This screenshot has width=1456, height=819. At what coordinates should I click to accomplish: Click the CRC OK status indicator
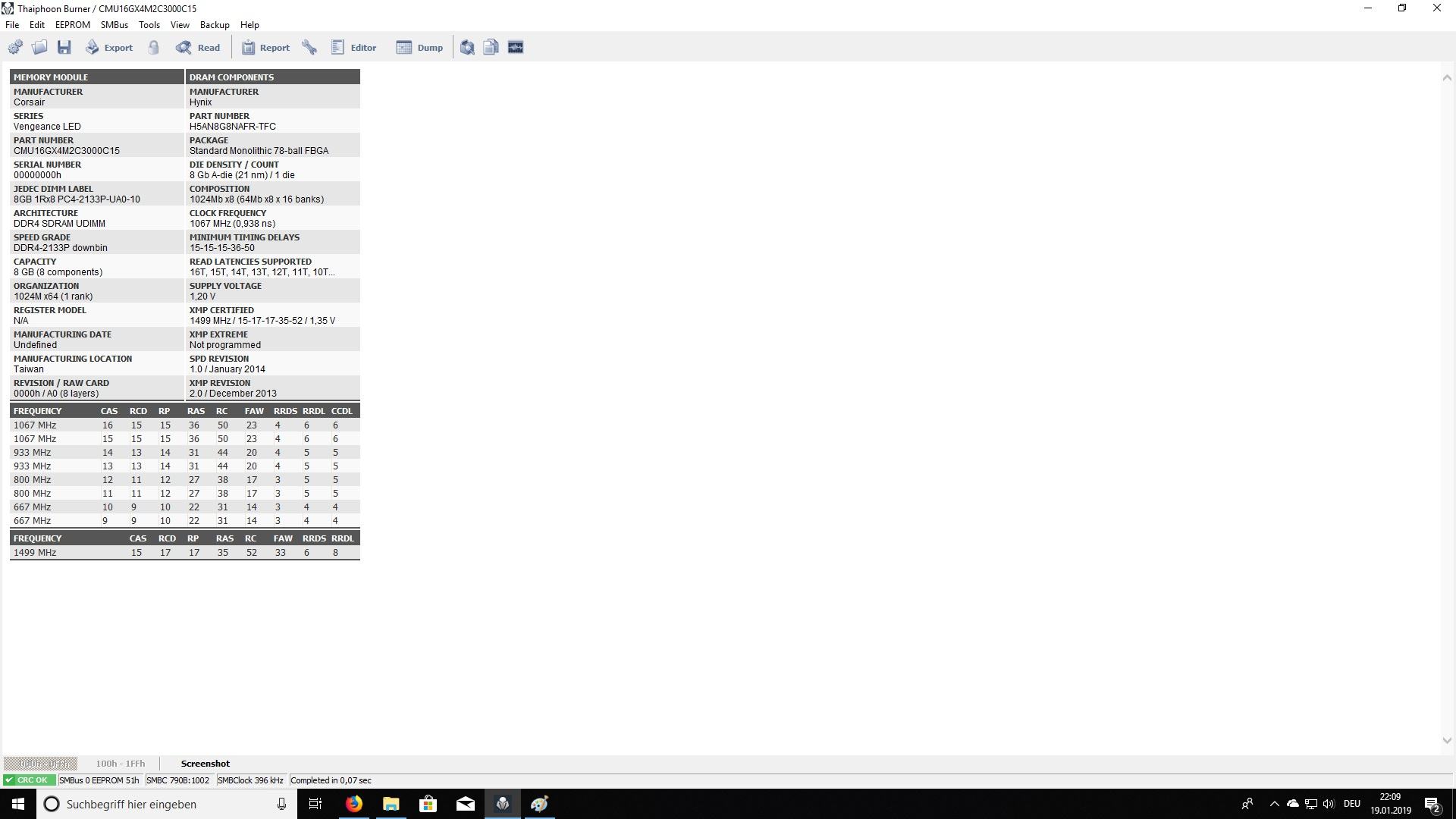29,780
